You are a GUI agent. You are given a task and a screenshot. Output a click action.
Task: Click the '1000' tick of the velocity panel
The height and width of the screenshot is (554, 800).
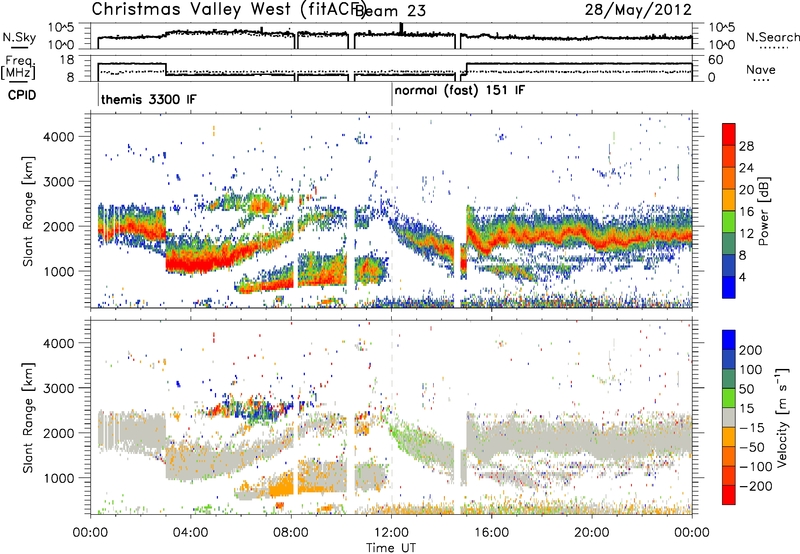click(59, 478)
